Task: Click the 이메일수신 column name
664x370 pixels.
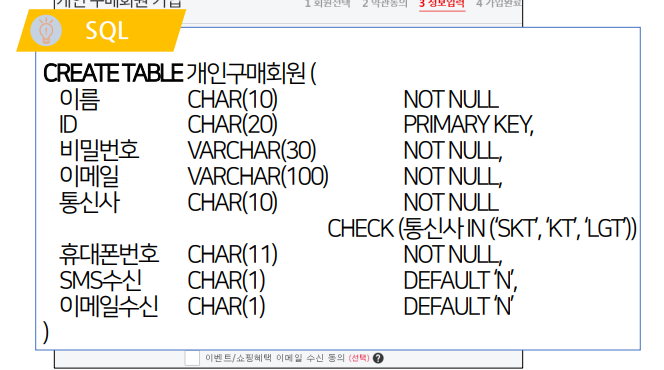Action: [x=109, y=306]
